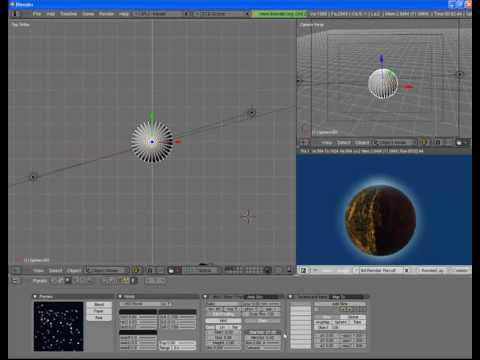480x360 pixels.
Task: Click pivot point icon in top view header
Action: [150, 270]
